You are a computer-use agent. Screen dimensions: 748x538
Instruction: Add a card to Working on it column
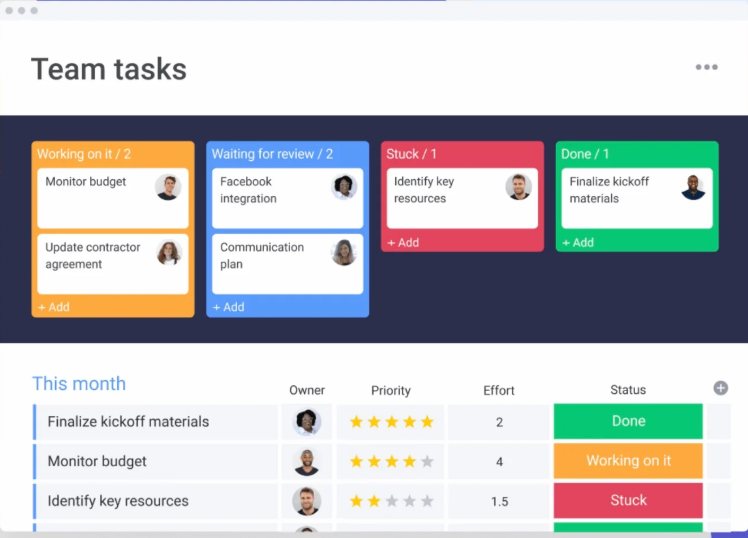(54, 307)
